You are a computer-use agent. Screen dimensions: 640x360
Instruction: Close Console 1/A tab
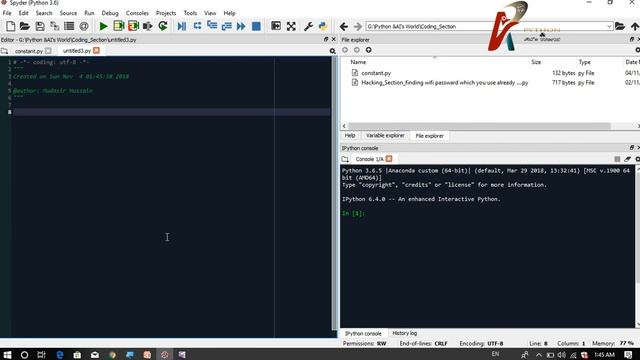[389, 159]
